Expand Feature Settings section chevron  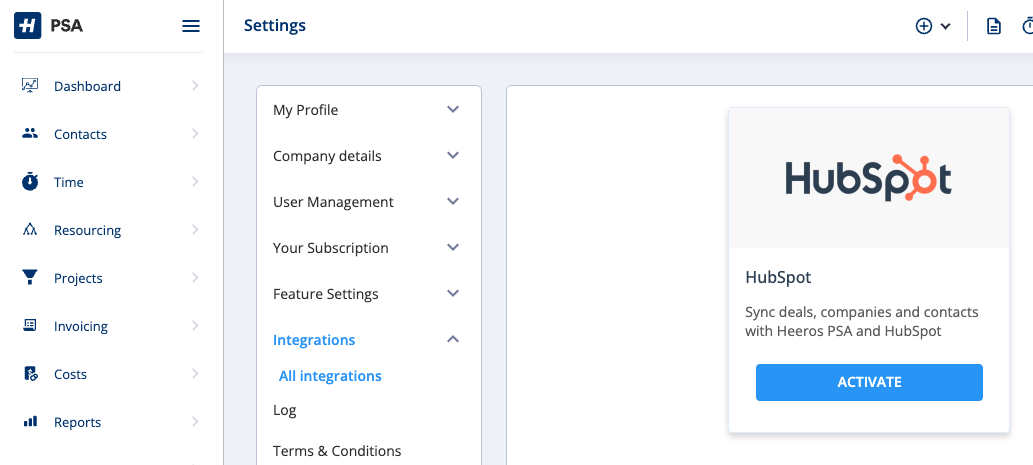tap(453, 294)
